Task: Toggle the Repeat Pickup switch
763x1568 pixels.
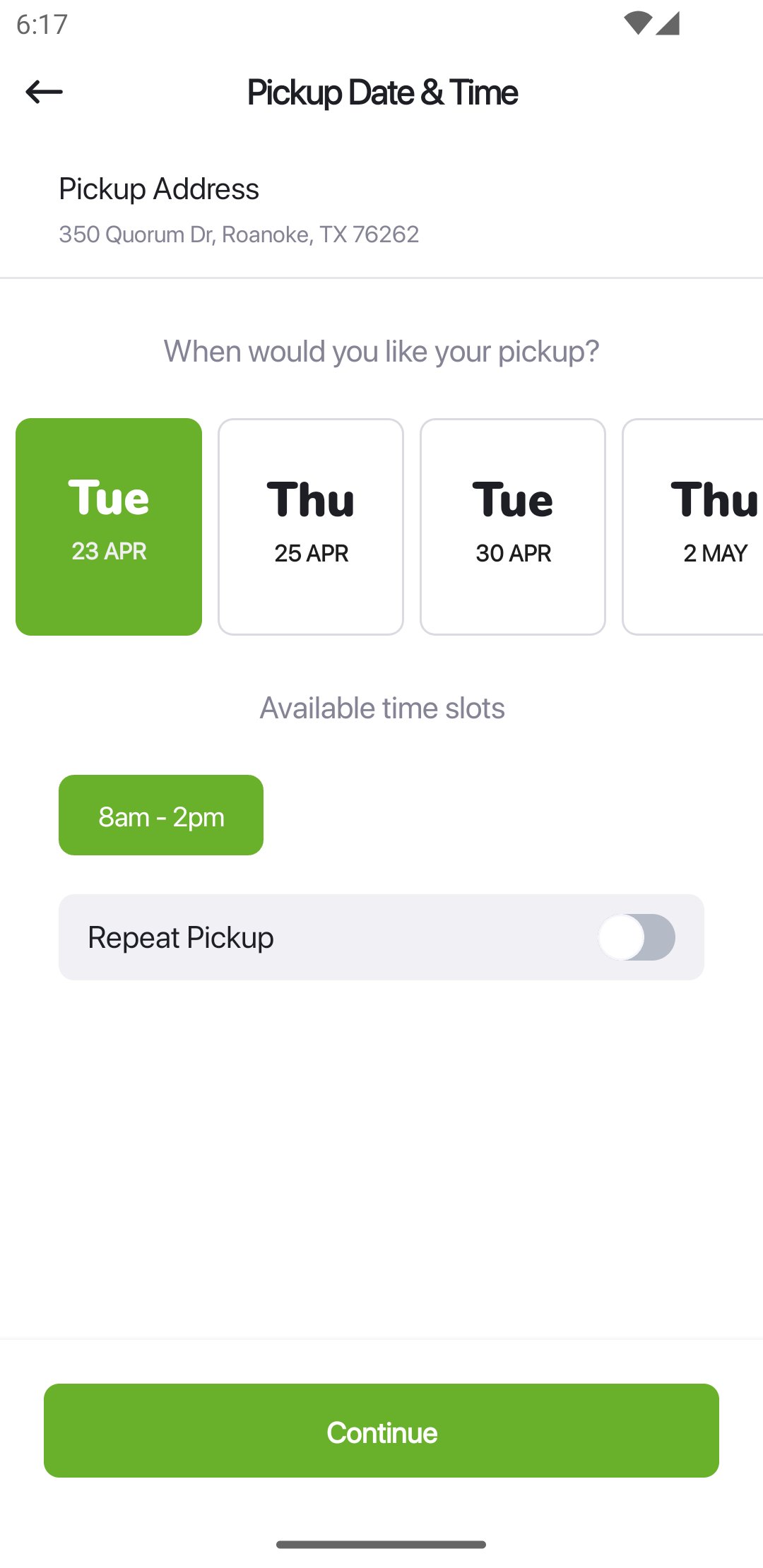Action: click(637, 937)
